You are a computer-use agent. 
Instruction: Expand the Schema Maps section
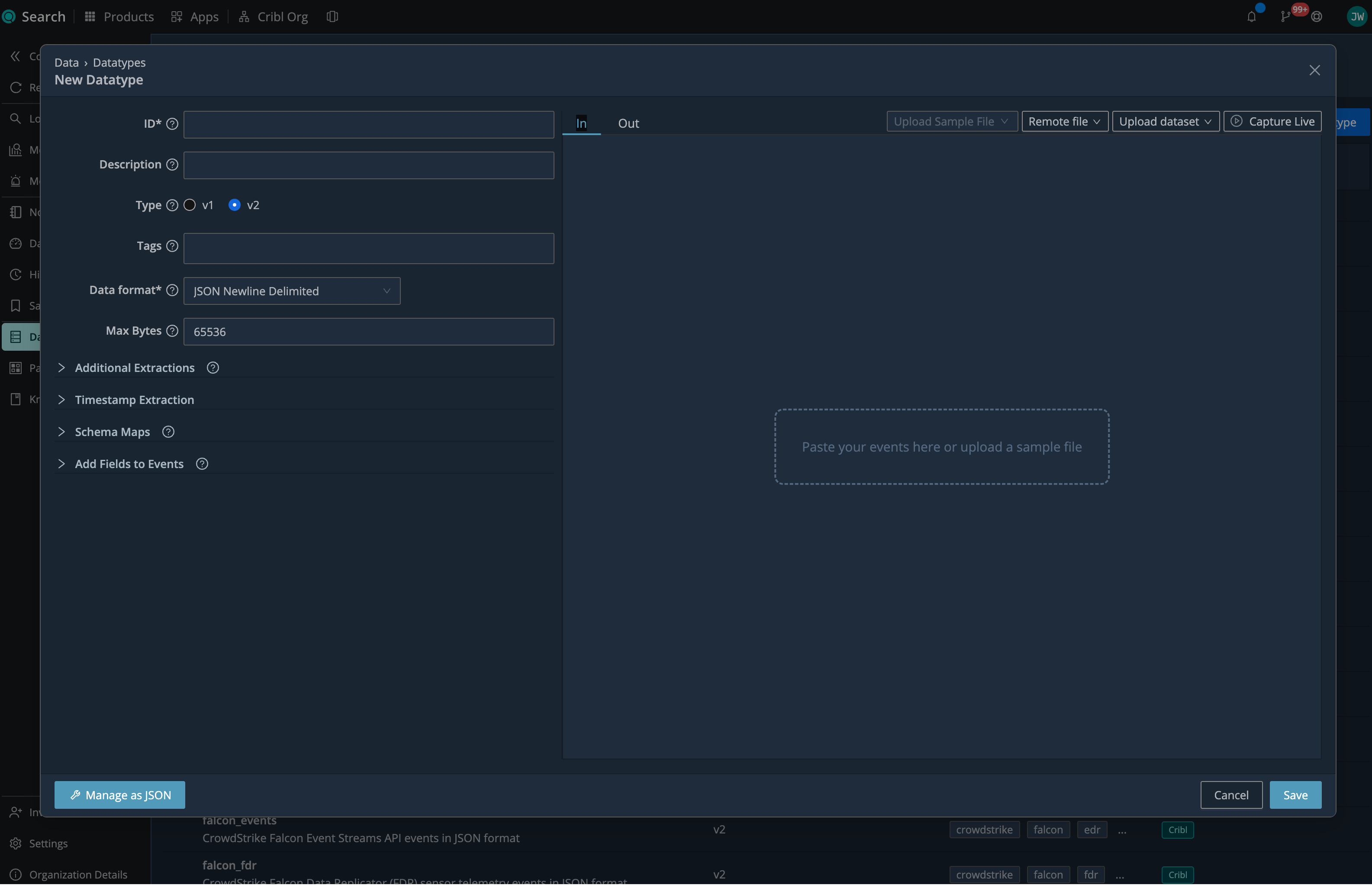coord(61,433)
